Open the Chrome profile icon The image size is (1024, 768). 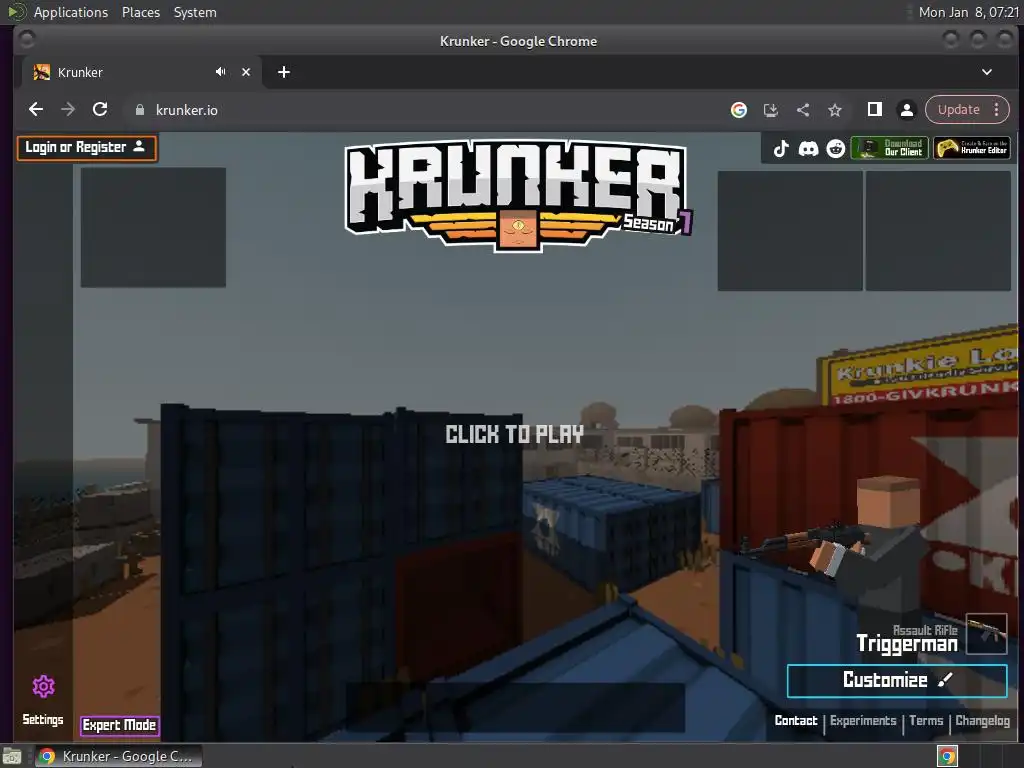pyautogui.click(x=906, y=110)
